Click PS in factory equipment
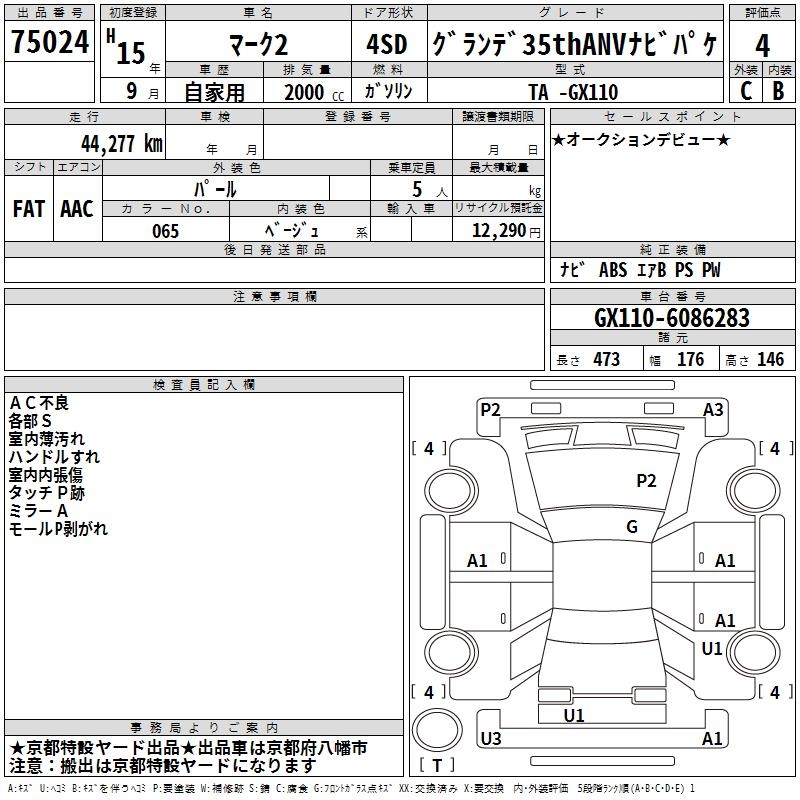Screen dimensions: 800x800 point(684,270)
